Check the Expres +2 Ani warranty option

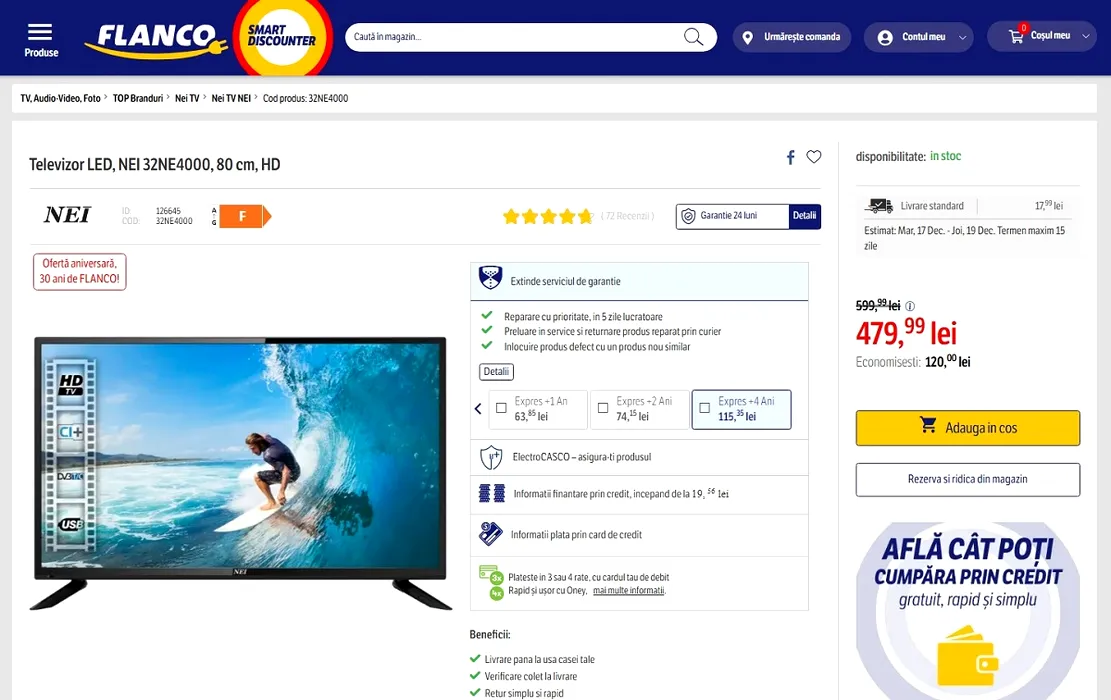point(603,408)
